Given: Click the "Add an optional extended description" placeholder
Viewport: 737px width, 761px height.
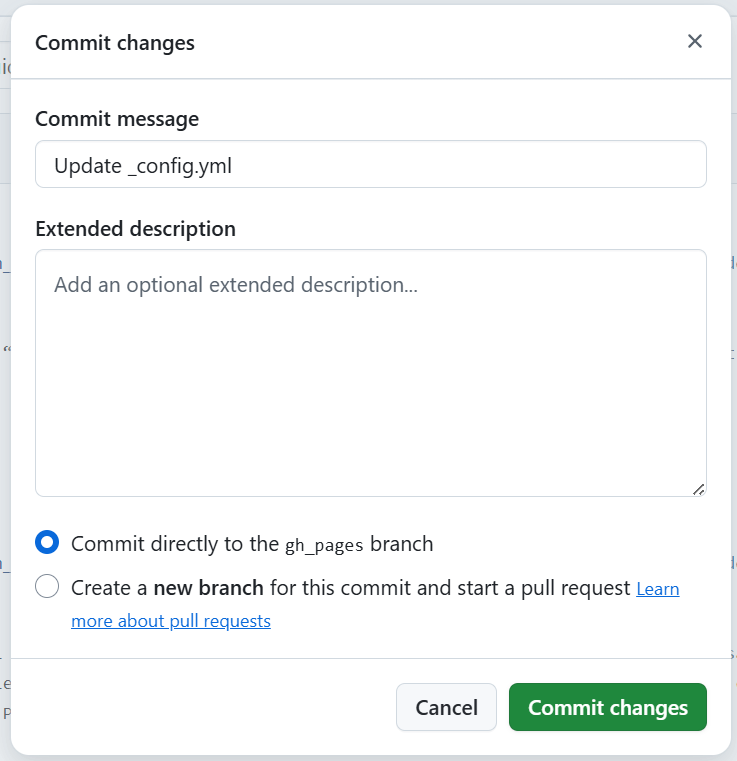Looking at the screenshot, I should [235, 285].
